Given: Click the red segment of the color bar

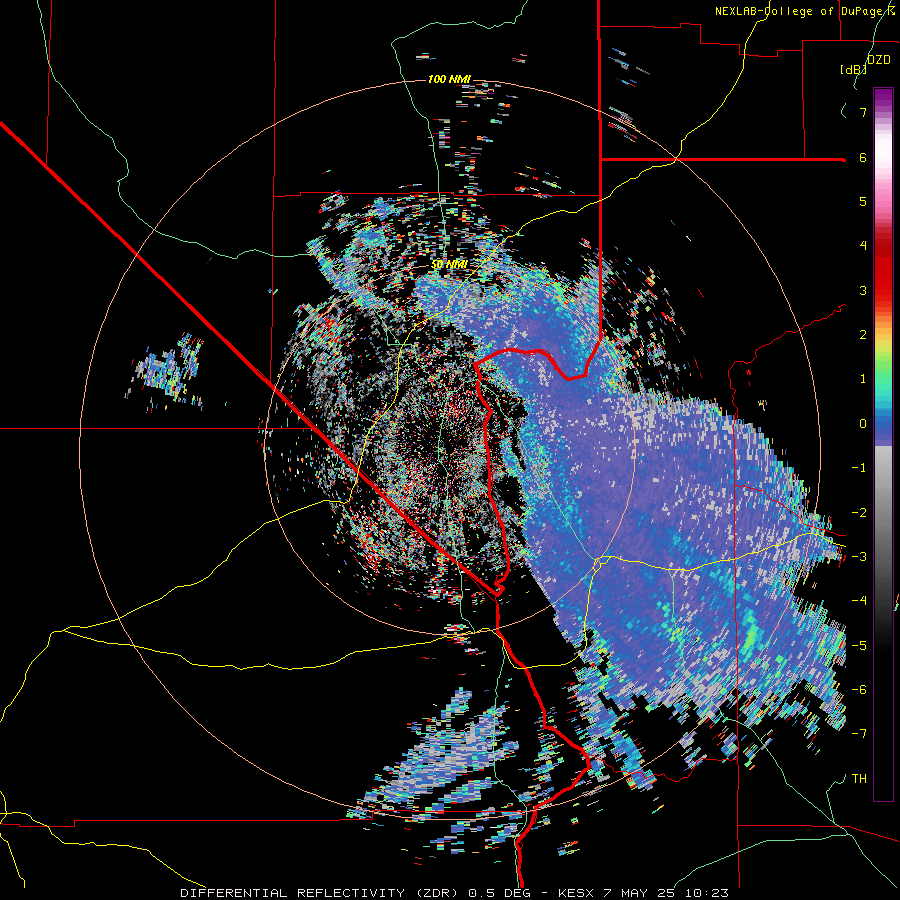Looking at the screenshot, I should pos(883,276).
